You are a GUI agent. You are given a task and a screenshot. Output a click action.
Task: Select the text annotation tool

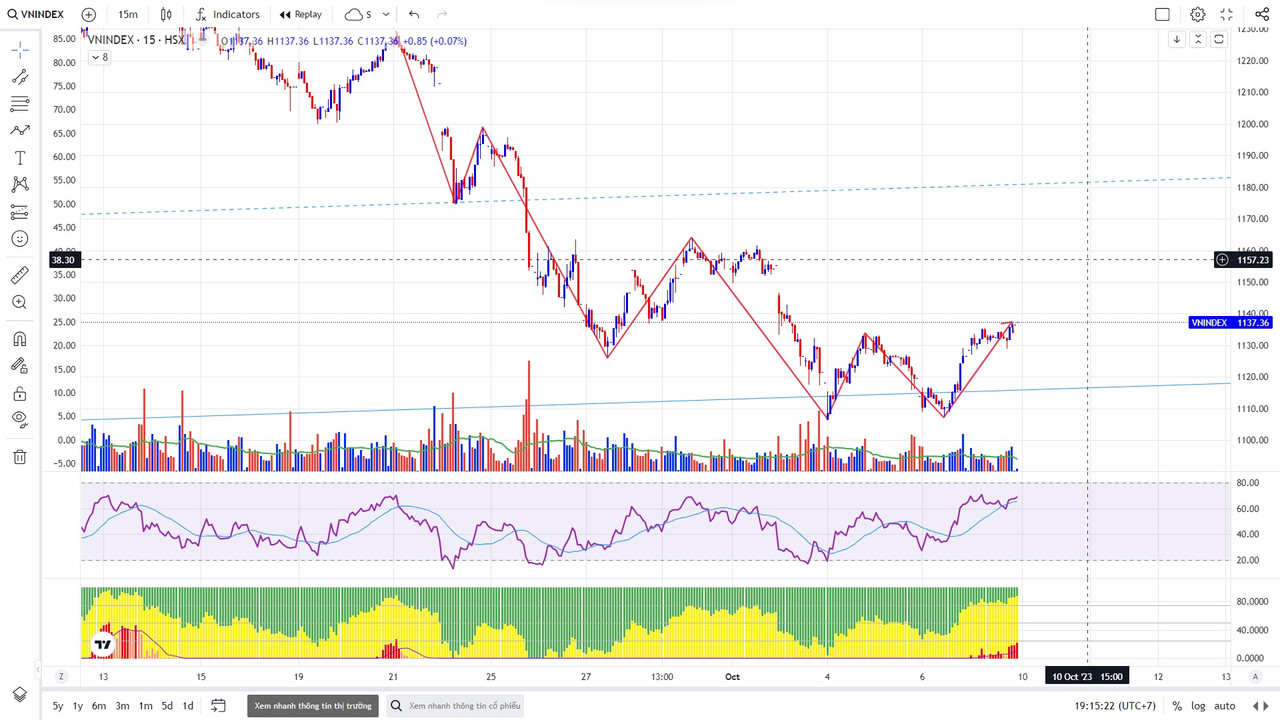pyautogui.click(x=20, y=158)
